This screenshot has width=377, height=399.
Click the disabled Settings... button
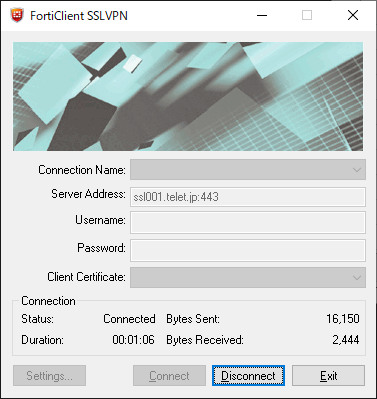point(49,376)
